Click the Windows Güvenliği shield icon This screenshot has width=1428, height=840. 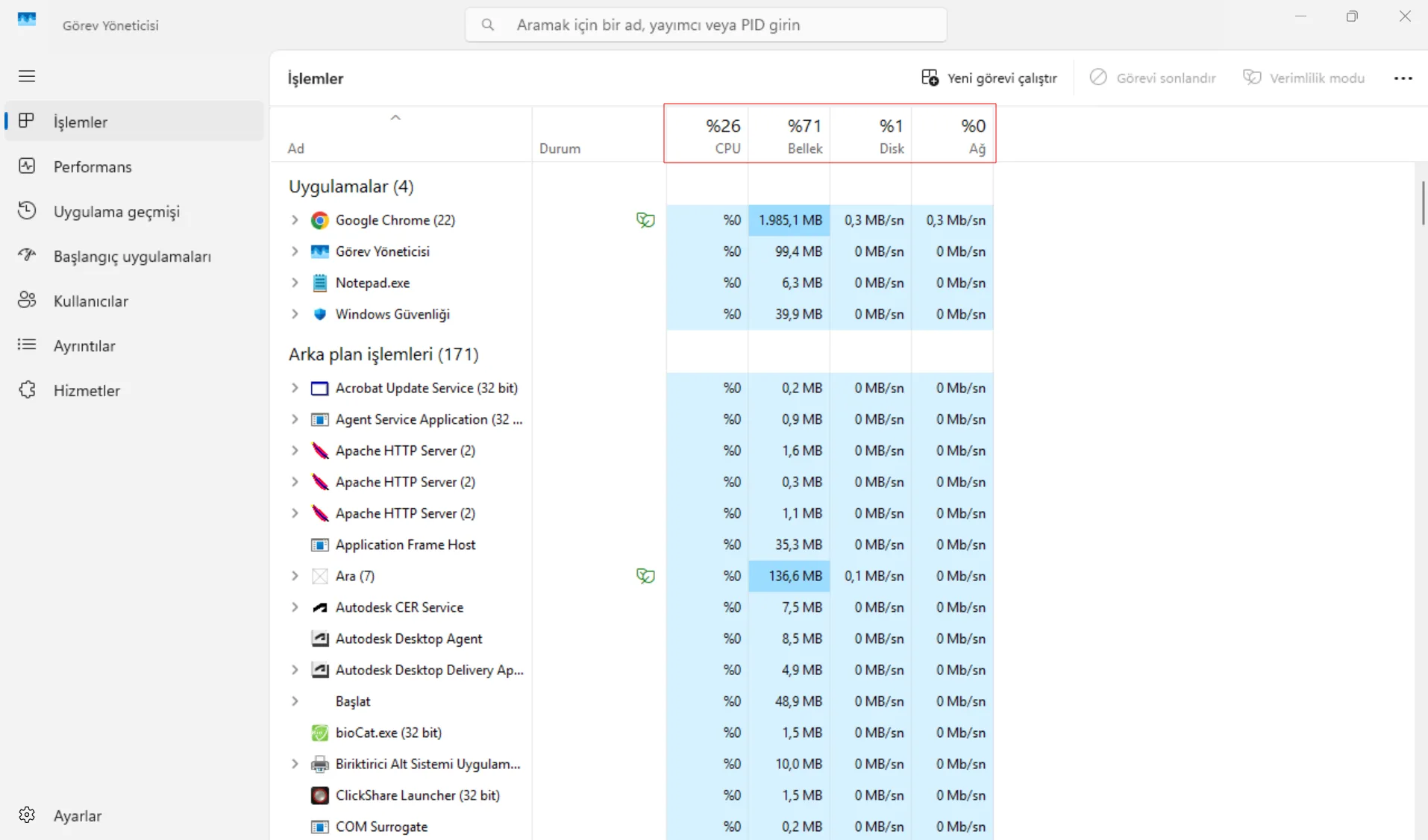tap(319, 314)
